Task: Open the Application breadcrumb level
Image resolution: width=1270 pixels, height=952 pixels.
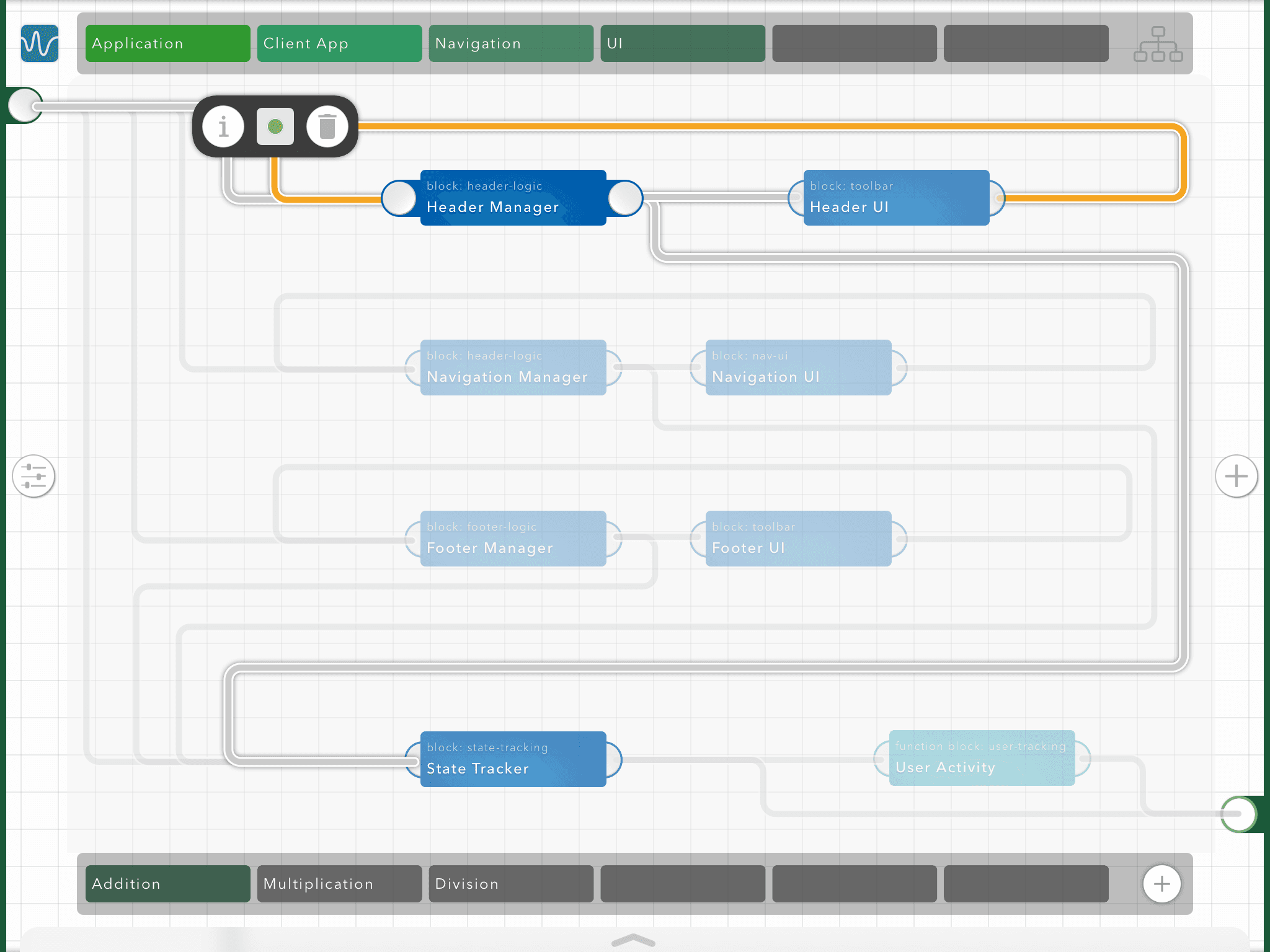Action: [x=167, y=43]
